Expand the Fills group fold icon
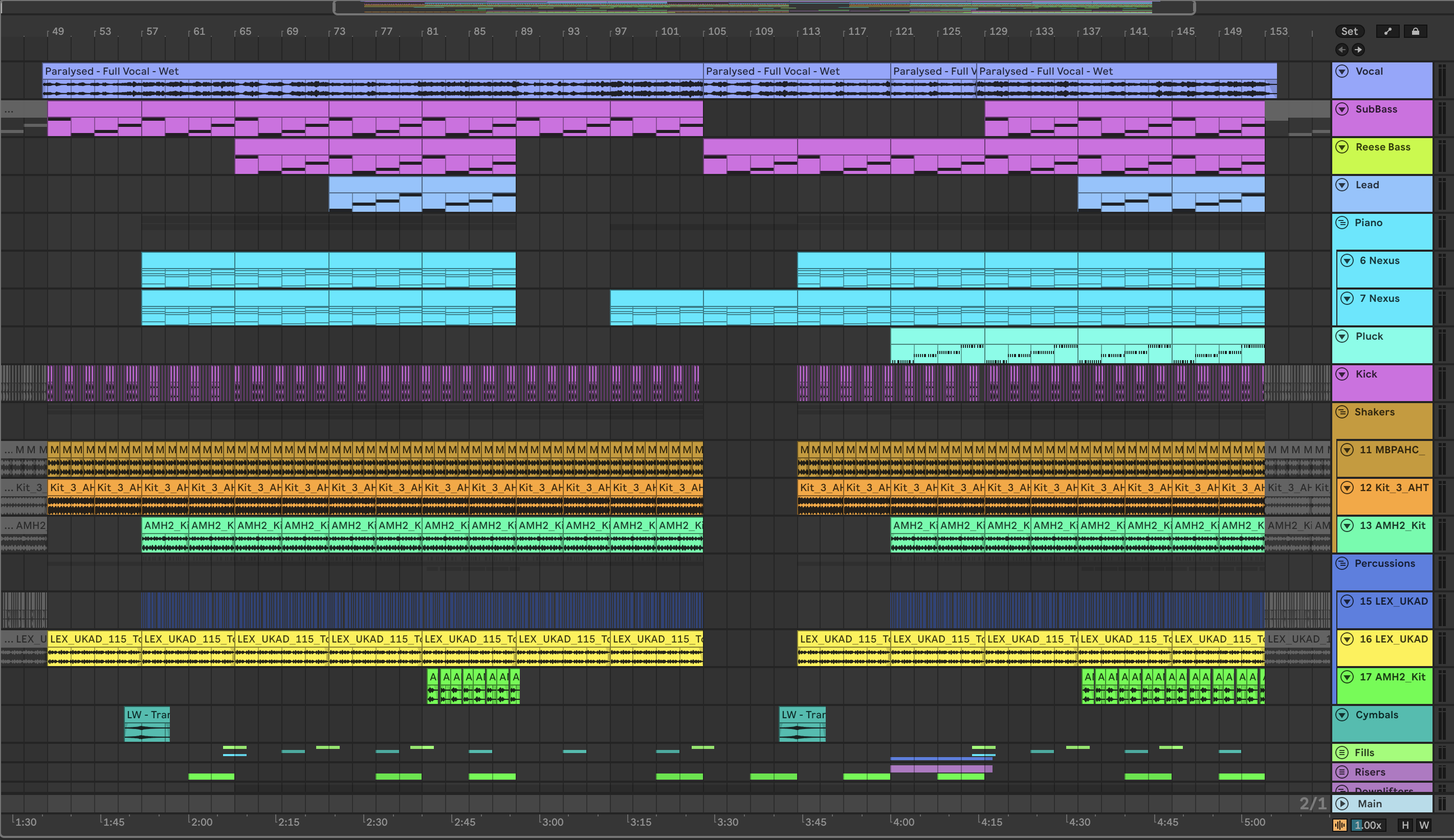Image resolution: width=1454 pixels, height=840 pixels. click(x=1342, y=753)
